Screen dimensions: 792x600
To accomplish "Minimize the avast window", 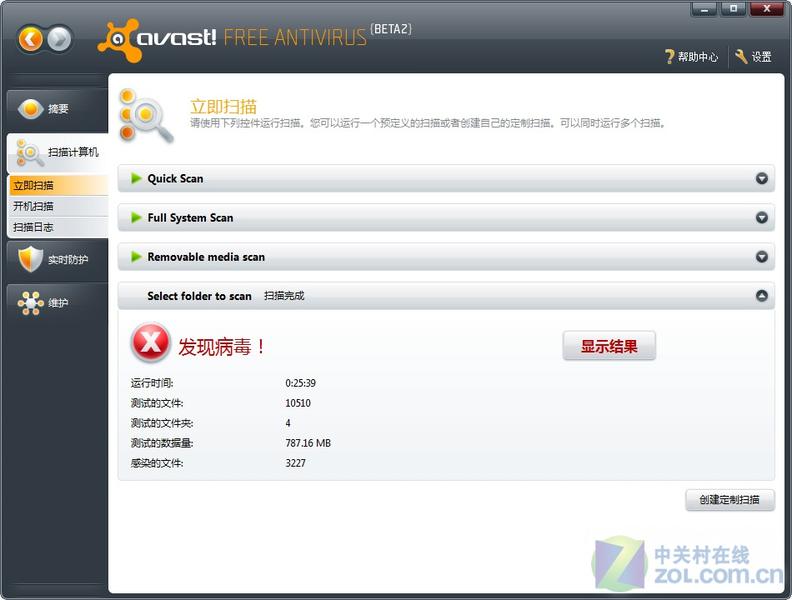I will [704, 9].
